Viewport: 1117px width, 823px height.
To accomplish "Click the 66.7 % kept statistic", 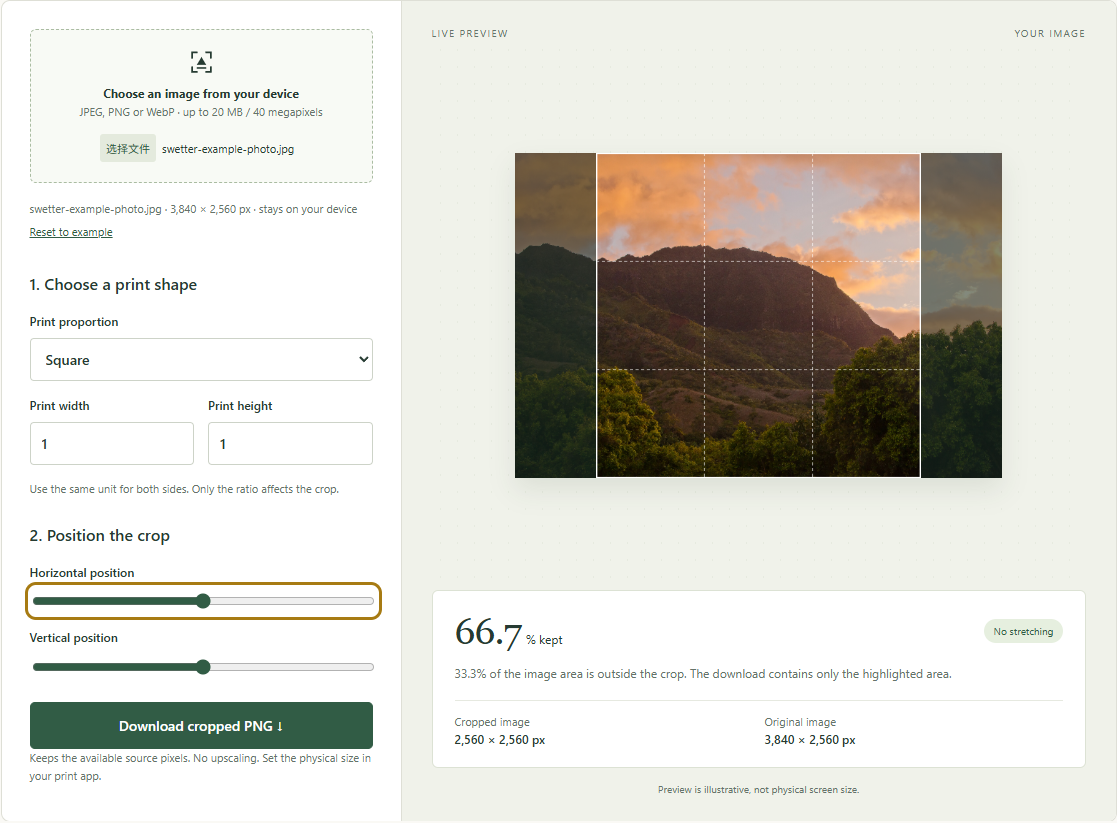I will (x=509, y=633).
